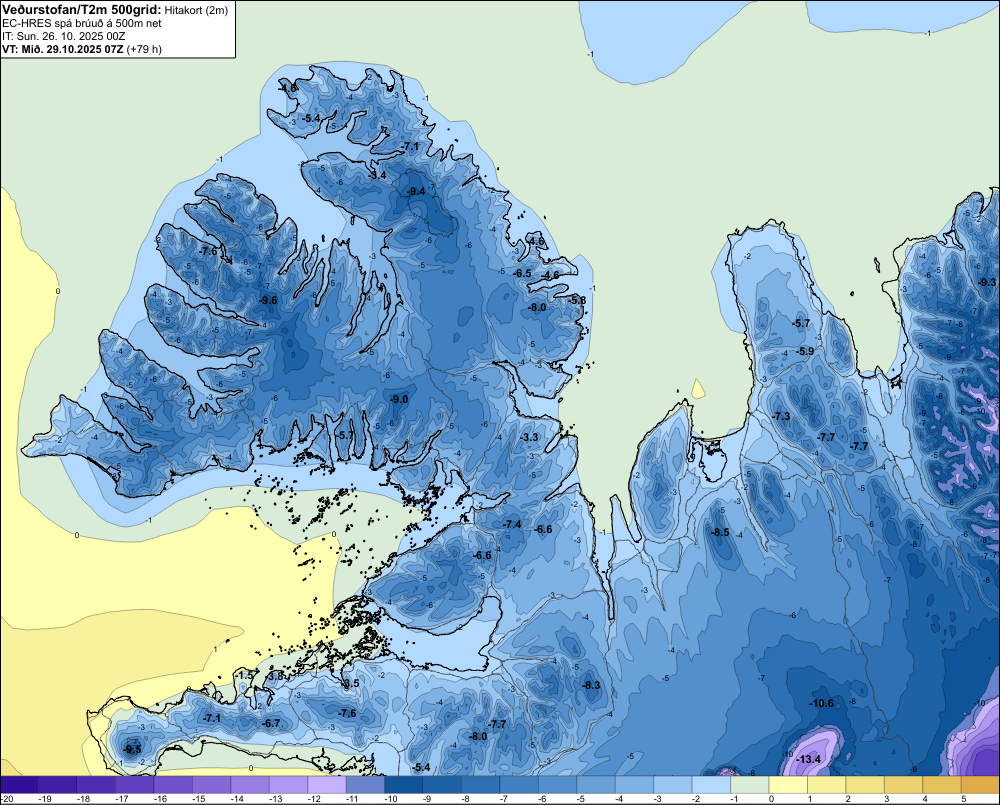Click the -3.8 temperature value on the map

coord(275,676)
